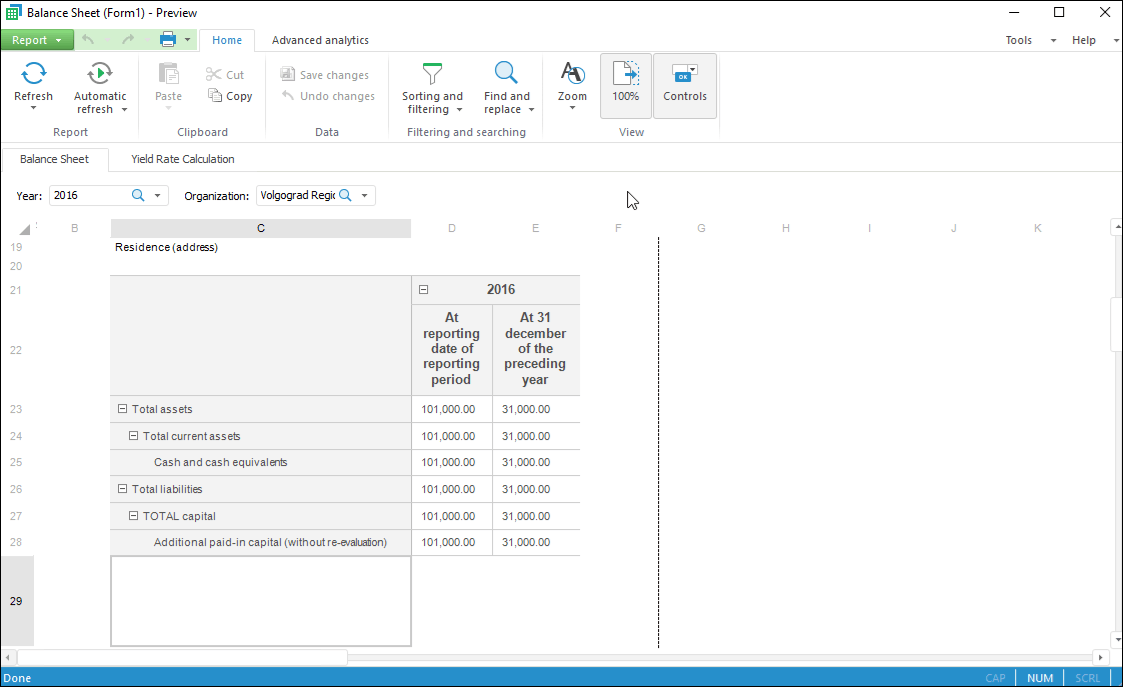
Task: Open Find and replace magnifier tool
Action: tap(506, 73)
